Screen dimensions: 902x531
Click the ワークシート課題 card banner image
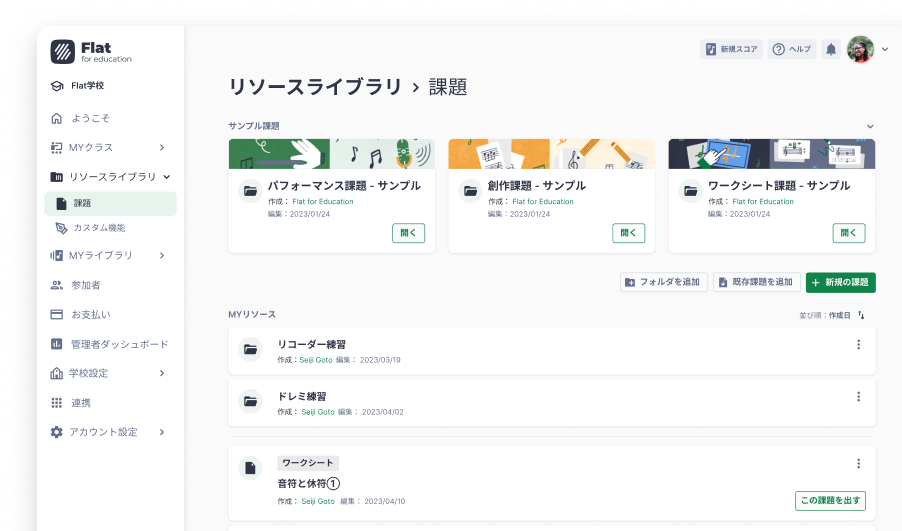tap(771, 154)
